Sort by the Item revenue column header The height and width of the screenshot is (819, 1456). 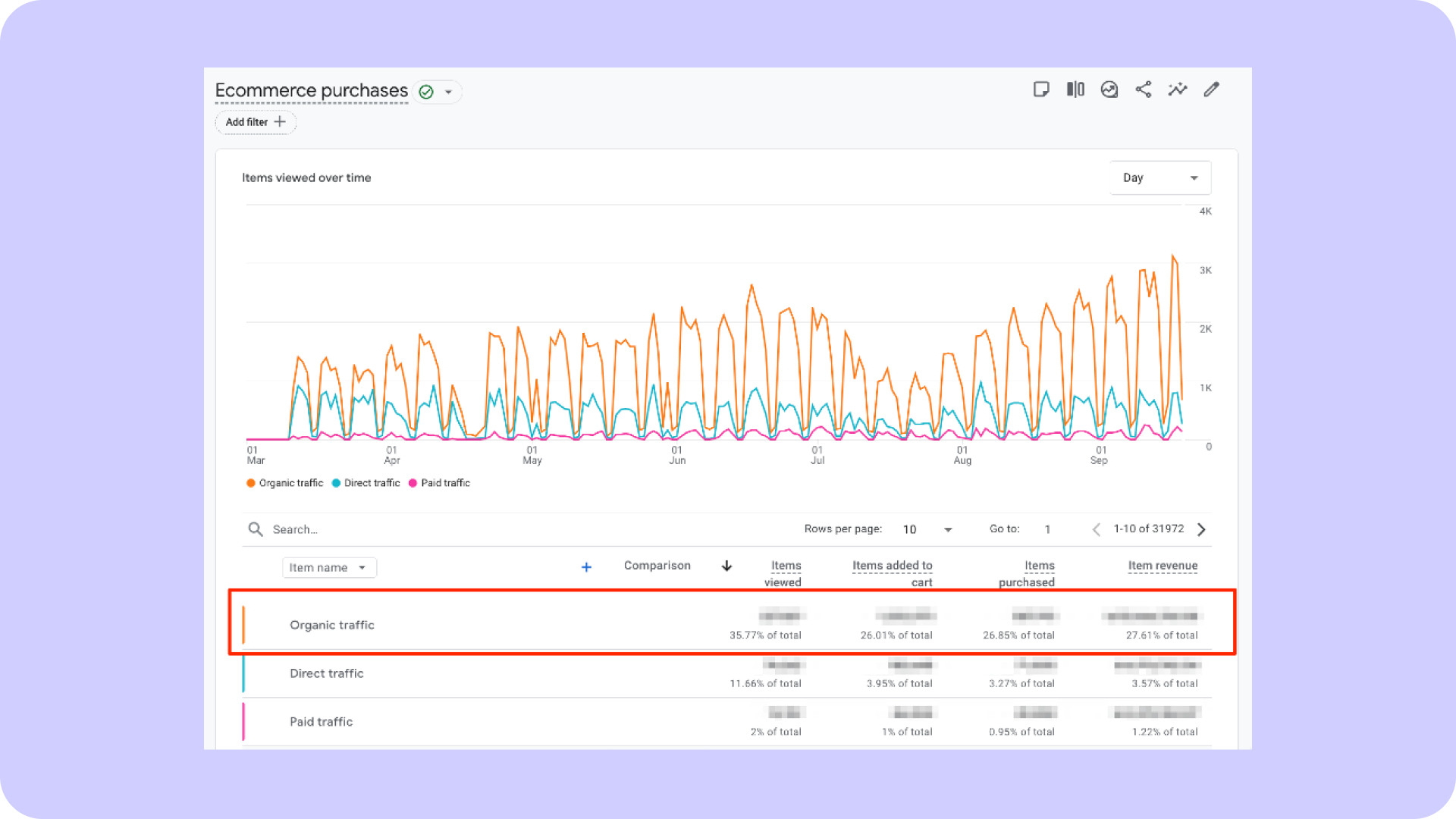(1163, 566)
